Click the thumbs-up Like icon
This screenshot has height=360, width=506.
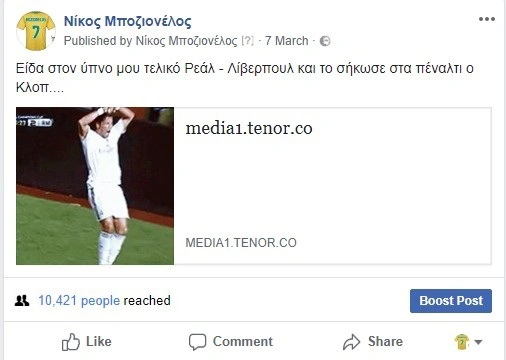pyautogui.click(x=71, y=342)
